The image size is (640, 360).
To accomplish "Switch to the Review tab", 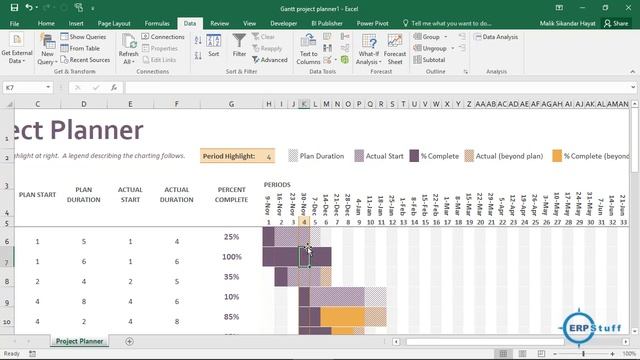I will pyautogui.click(x=220, y=23).
